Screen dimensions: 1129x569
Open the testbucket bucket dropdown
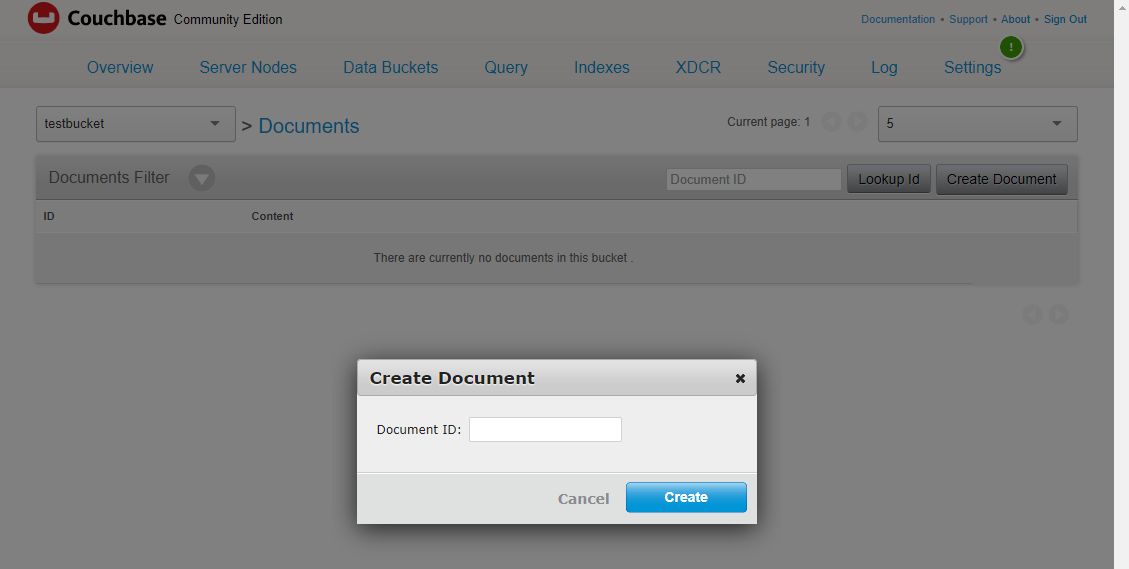point(135,124)
